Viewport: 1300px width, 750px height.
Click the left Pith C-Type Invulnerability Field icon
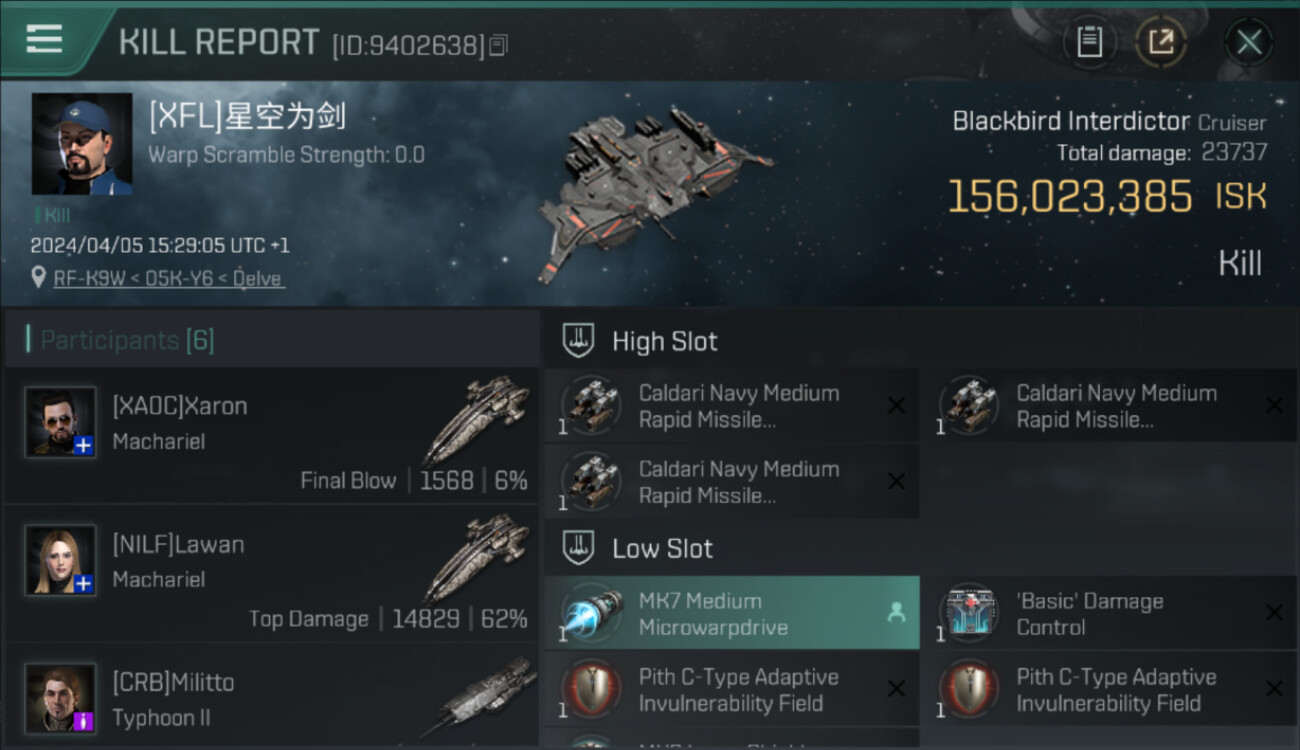pyautogui.click(x=591, y=689)
